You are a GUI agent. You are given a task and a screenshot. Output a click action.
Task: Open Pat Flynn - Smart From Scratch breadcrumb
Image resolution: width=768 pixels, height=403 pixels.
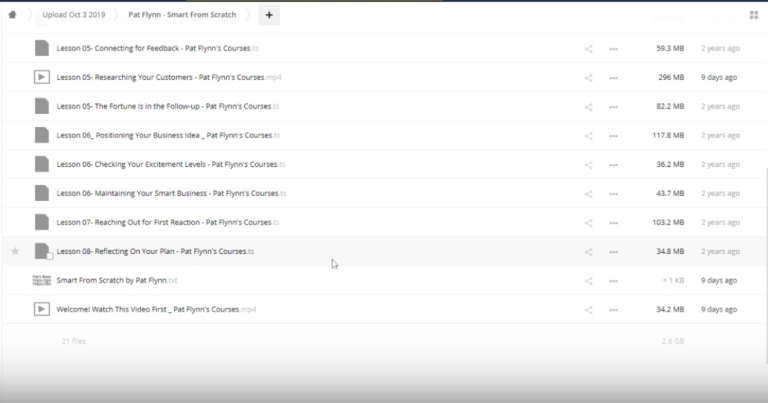click(182, 15)
